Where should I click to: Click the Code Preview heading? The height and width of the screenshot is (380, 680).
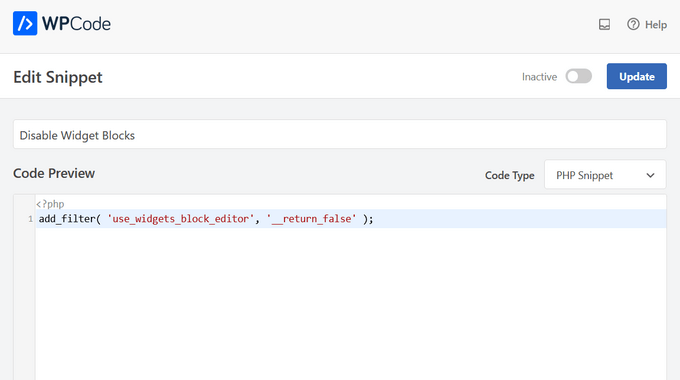click(x=54, y=173)
